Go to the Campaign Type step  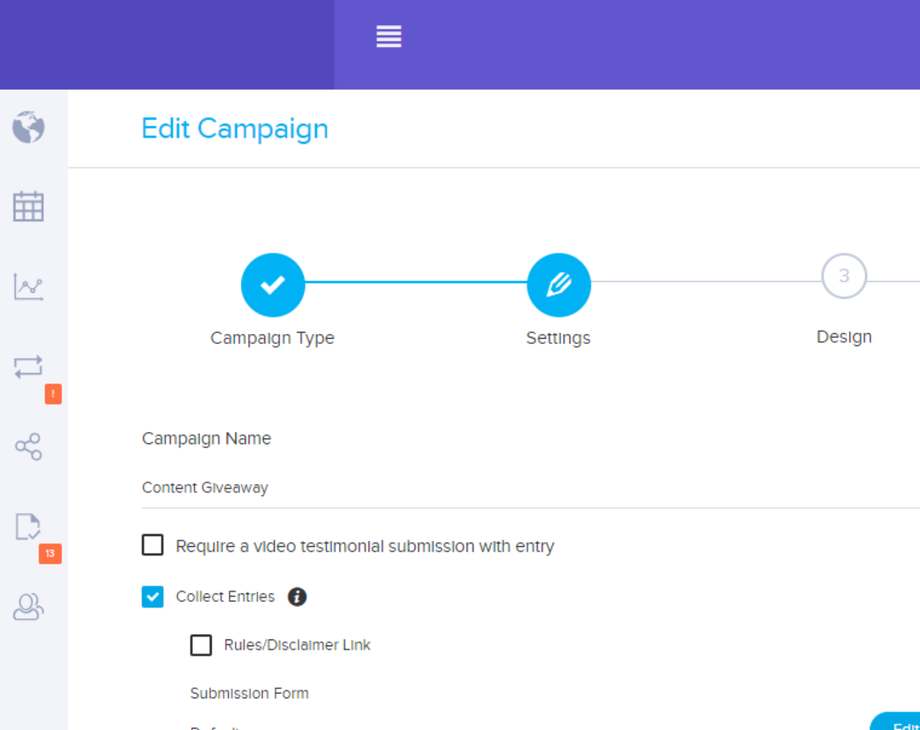pos(272,285)
